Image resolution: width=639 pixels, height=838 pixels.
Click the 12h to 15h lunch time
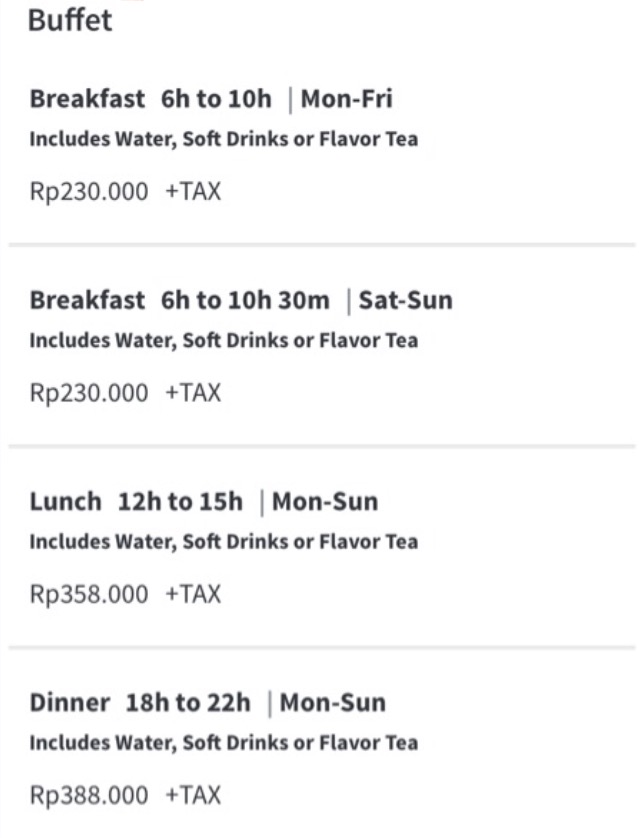pos(180,502)
